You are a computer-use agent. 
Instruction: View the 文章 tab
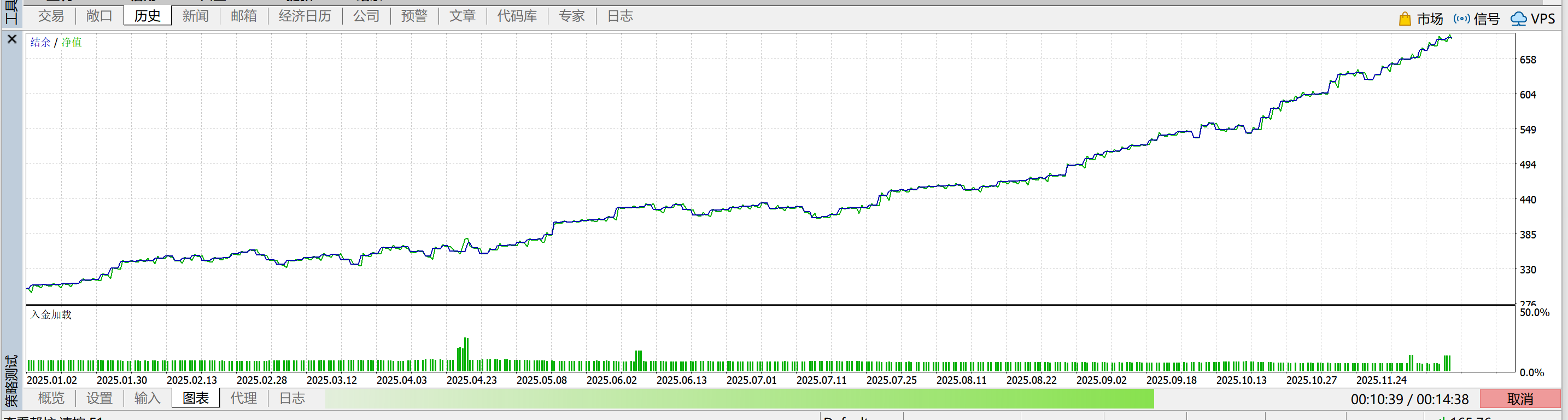463,16
